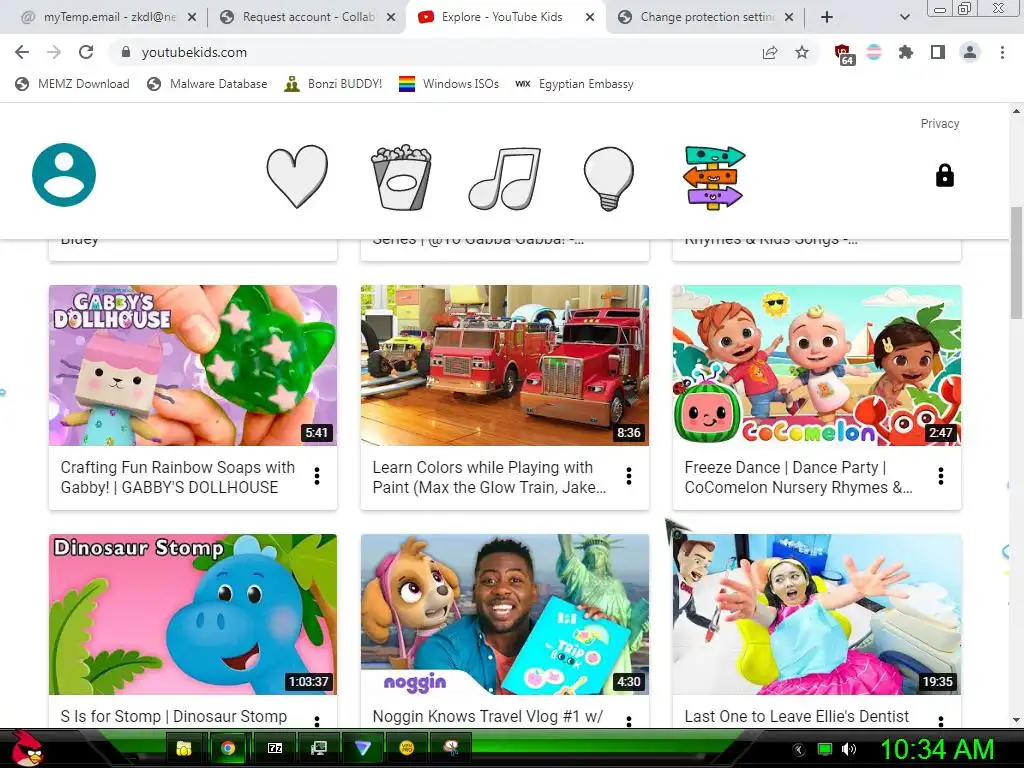
Task: Close the Explore - YouTube Kids tab
Action: coord(590,17)
